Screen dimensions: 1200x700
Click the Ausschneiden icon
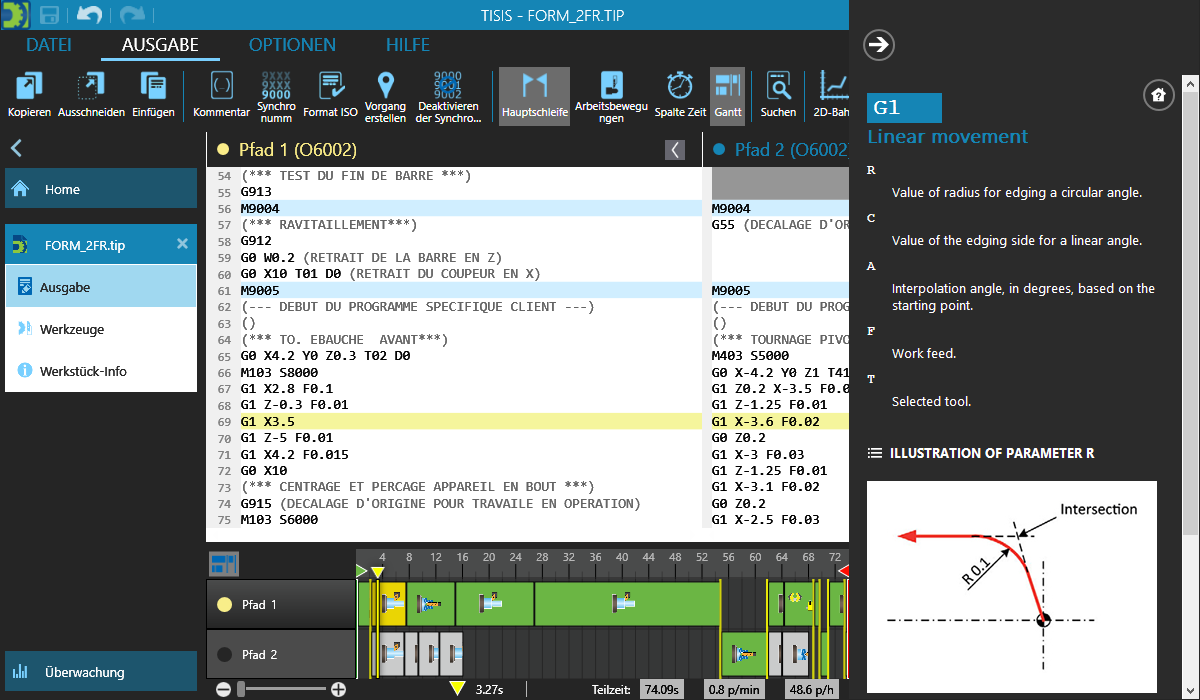pos(91,87)
